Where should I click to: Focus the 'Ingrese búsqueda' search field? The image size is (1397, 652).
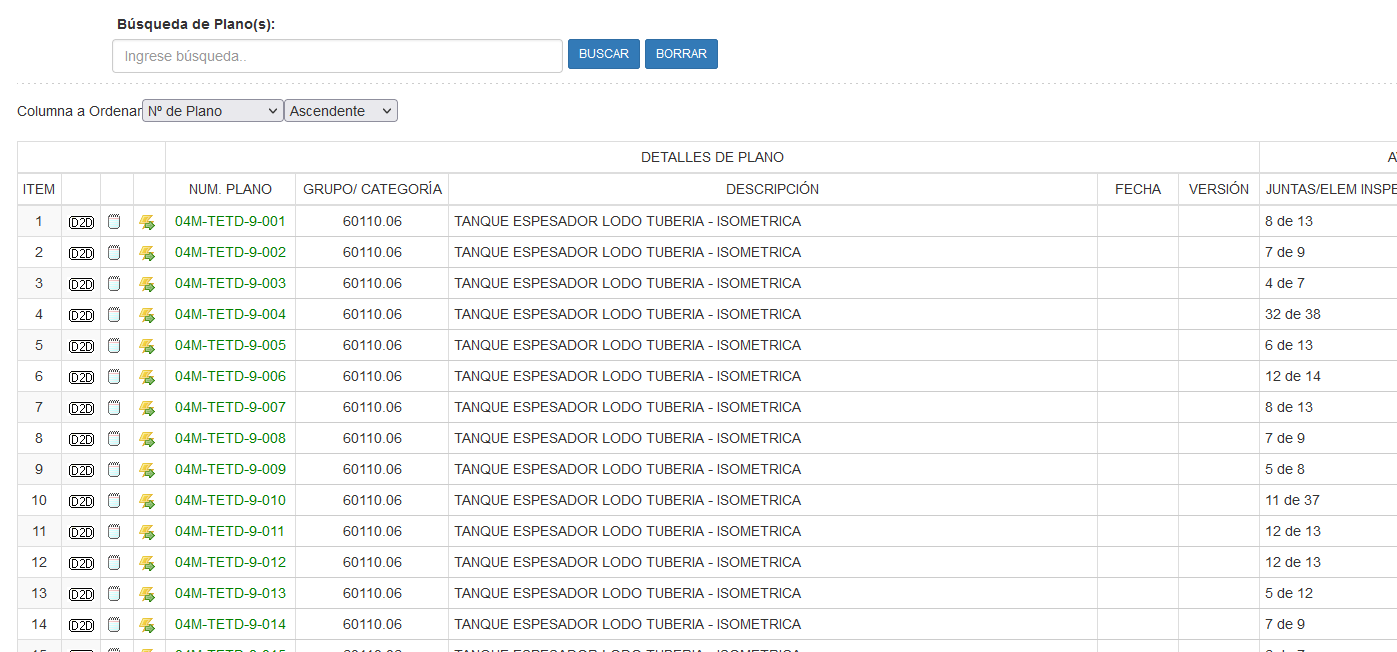point(337,56)
